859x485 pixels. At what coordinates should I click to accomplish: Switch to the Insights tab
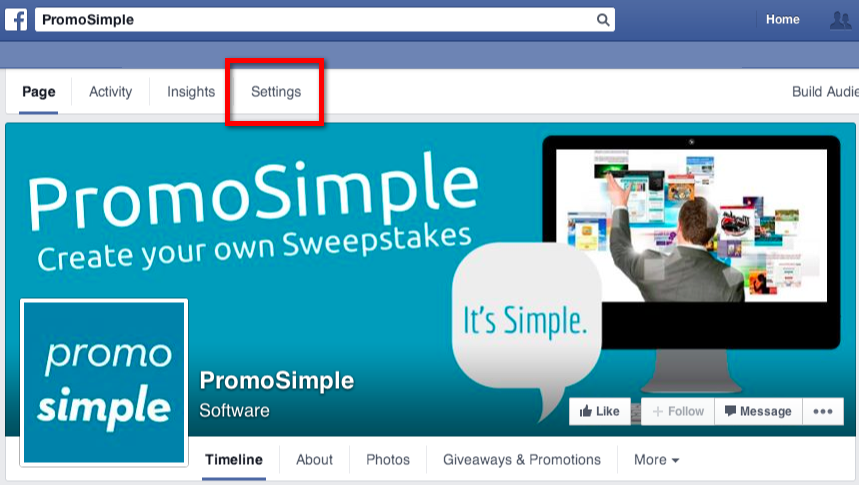[191, 92]
